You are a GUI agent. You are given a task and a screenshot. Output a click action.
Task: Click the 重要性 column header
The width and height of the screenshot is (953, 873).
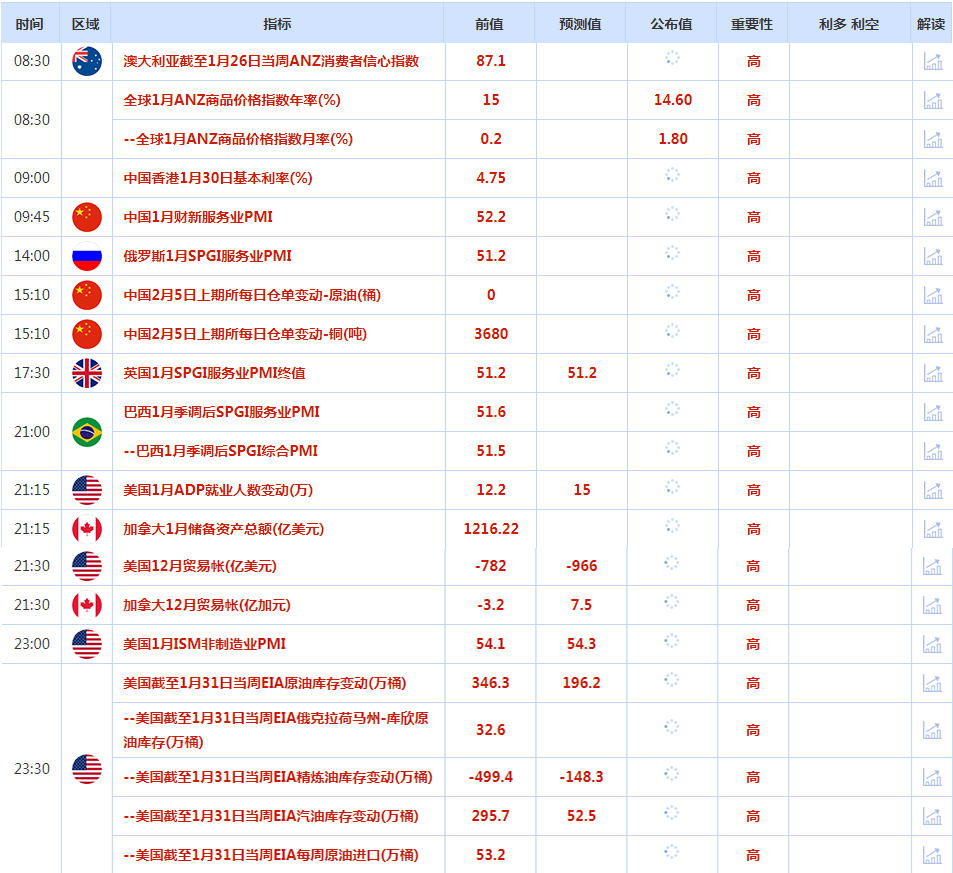point(752,24)
